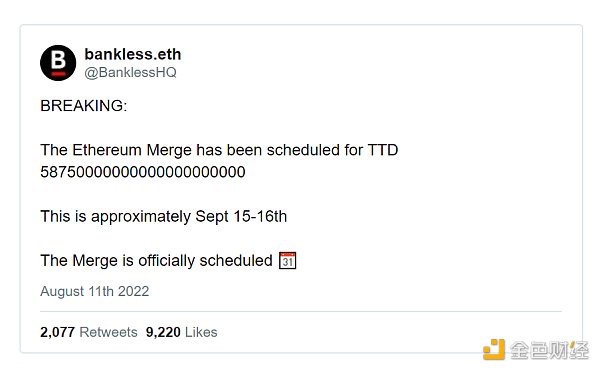Click the word Likes label
This screenshot has width=600, height=371.
pos(201,332)
